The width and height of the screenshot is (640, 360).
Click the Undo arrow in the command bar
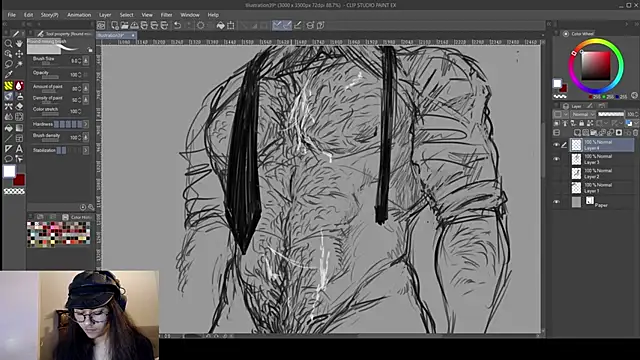click(x=178, y=25)
